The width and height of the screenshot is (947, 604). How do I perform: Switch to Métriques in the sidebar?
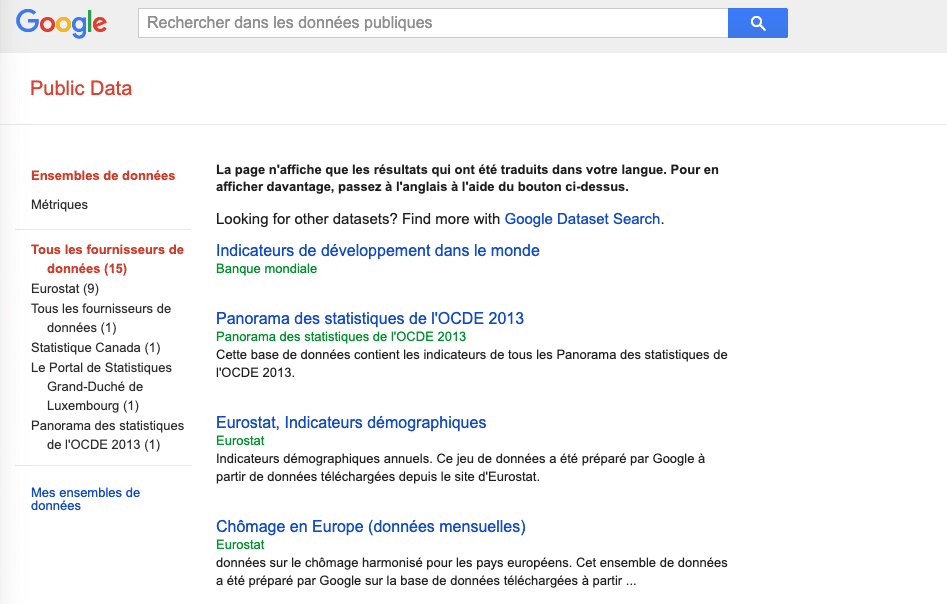pos(59,205)
